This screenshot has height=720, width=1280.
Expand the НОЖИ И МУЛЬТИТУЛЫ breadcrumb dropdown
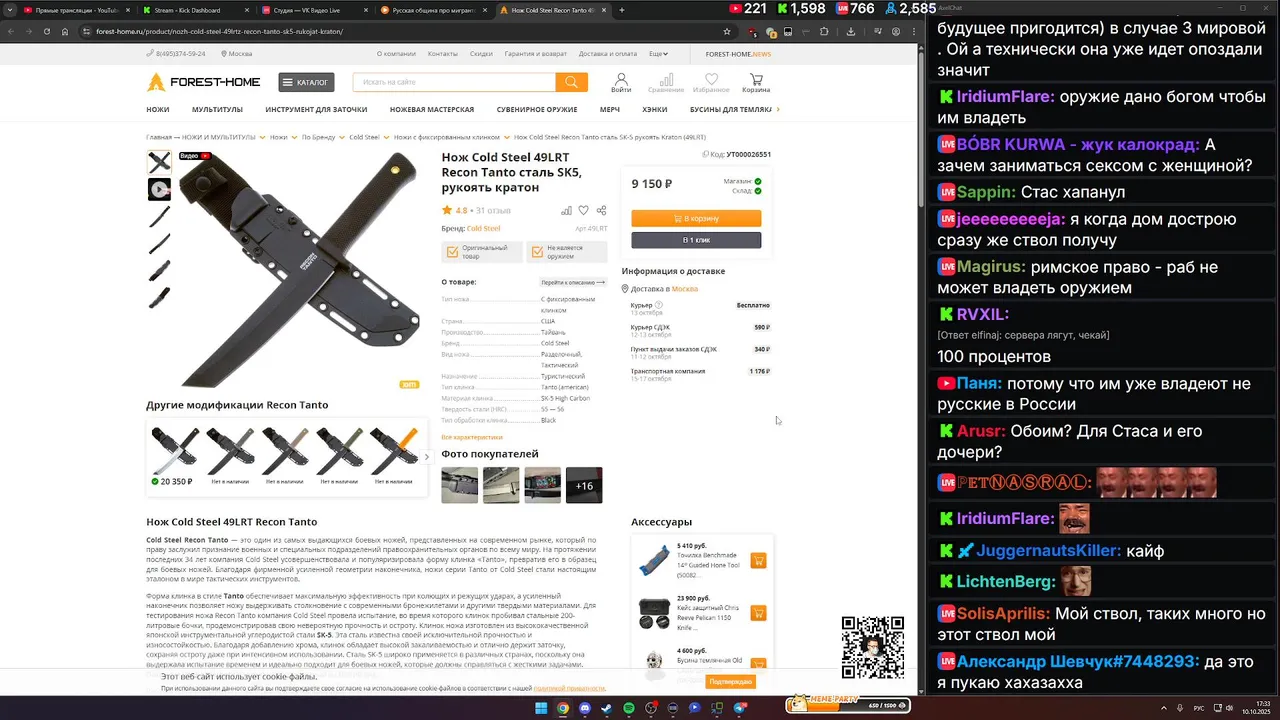pyautogui.click(x=263, y=137)
